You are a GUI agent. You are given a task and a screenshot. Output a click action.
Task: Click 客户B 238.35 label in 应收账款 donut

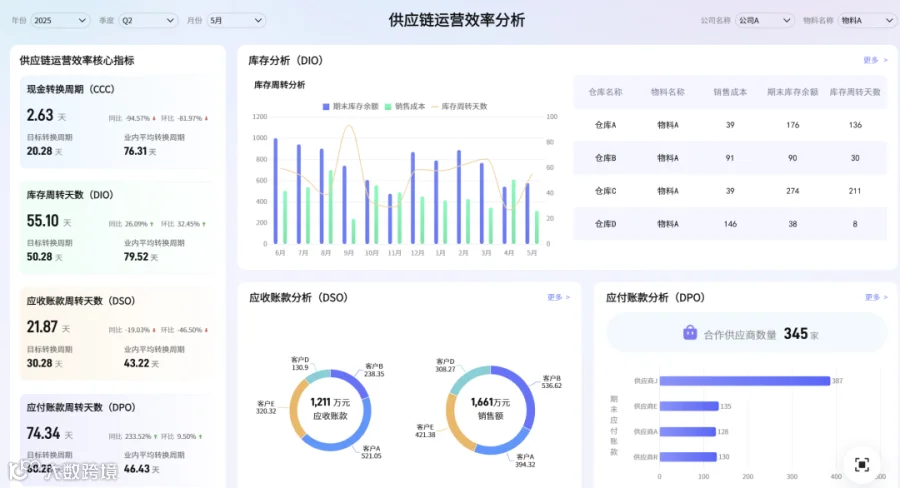[x=374, y=370]
